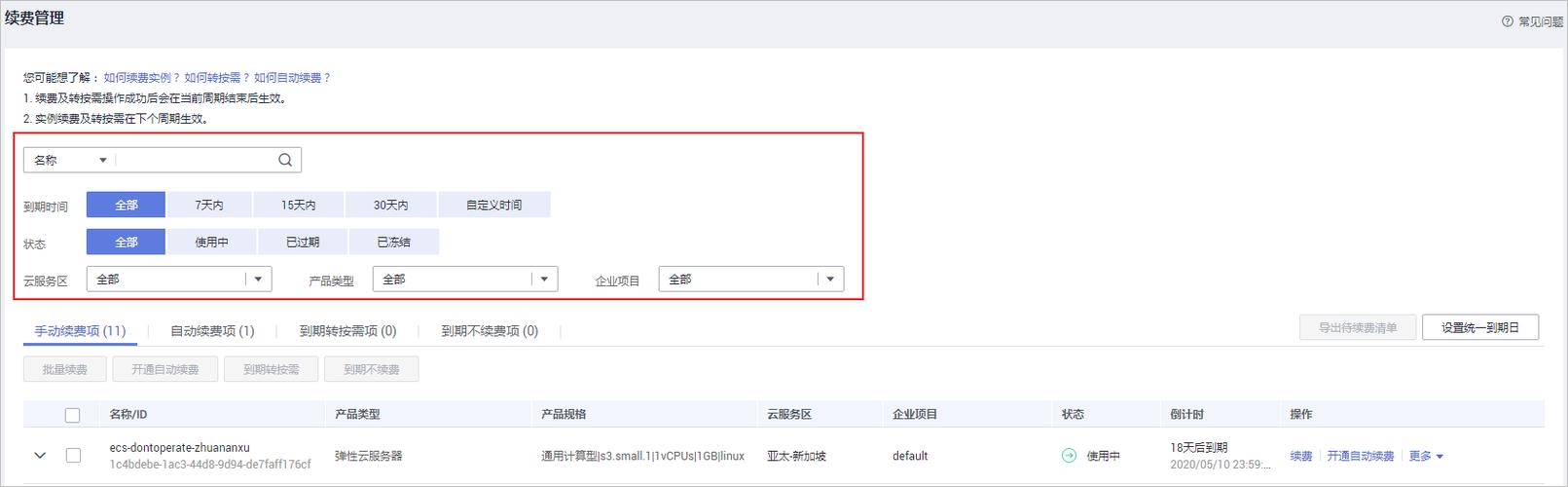Switch to 到期不续费项 (0) tab

(490, 331)
